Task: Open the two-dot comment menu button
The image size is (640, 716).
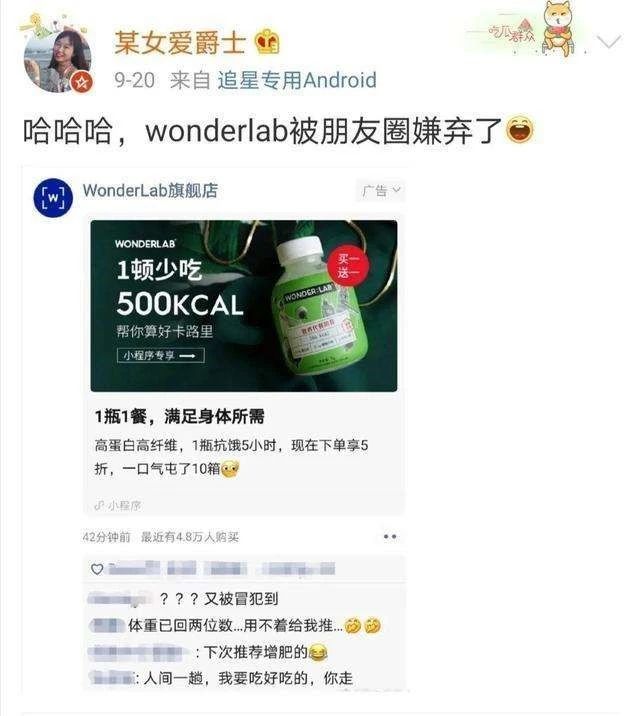Action: (390, 537)
